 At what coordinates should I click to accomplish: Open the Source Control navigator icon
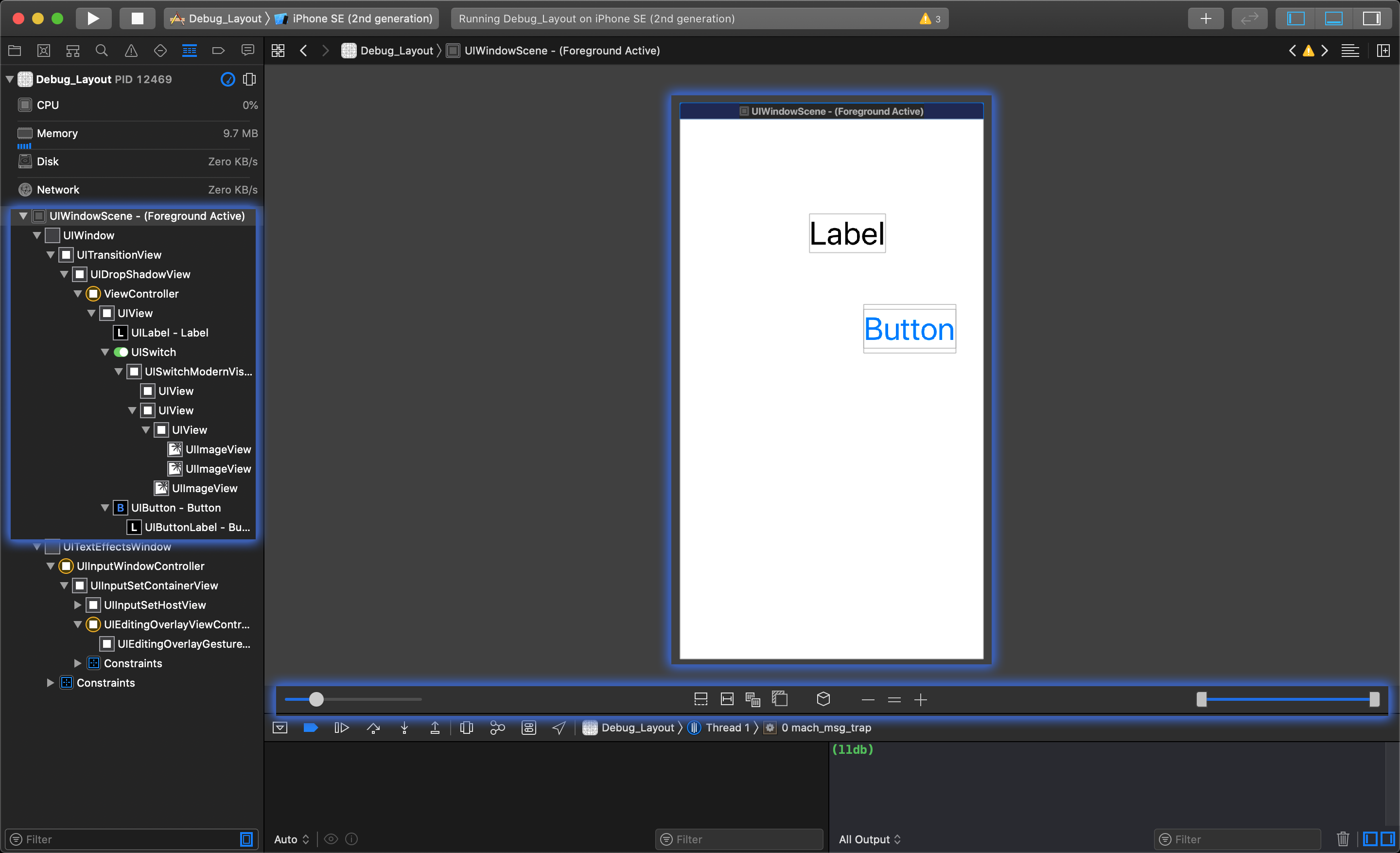tap(44, 51)
